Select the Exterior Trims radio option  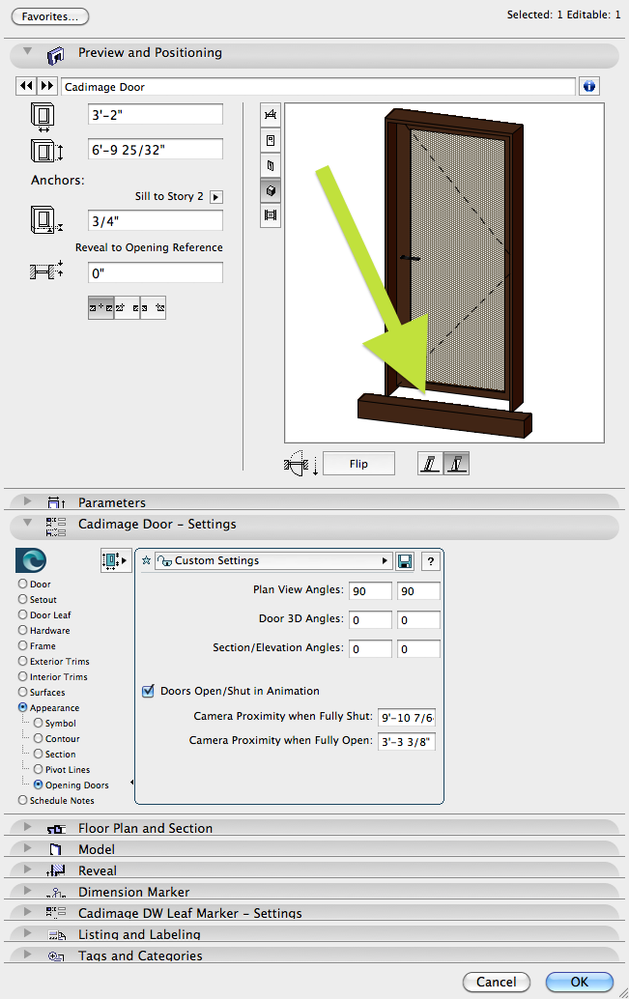point(23,661)
